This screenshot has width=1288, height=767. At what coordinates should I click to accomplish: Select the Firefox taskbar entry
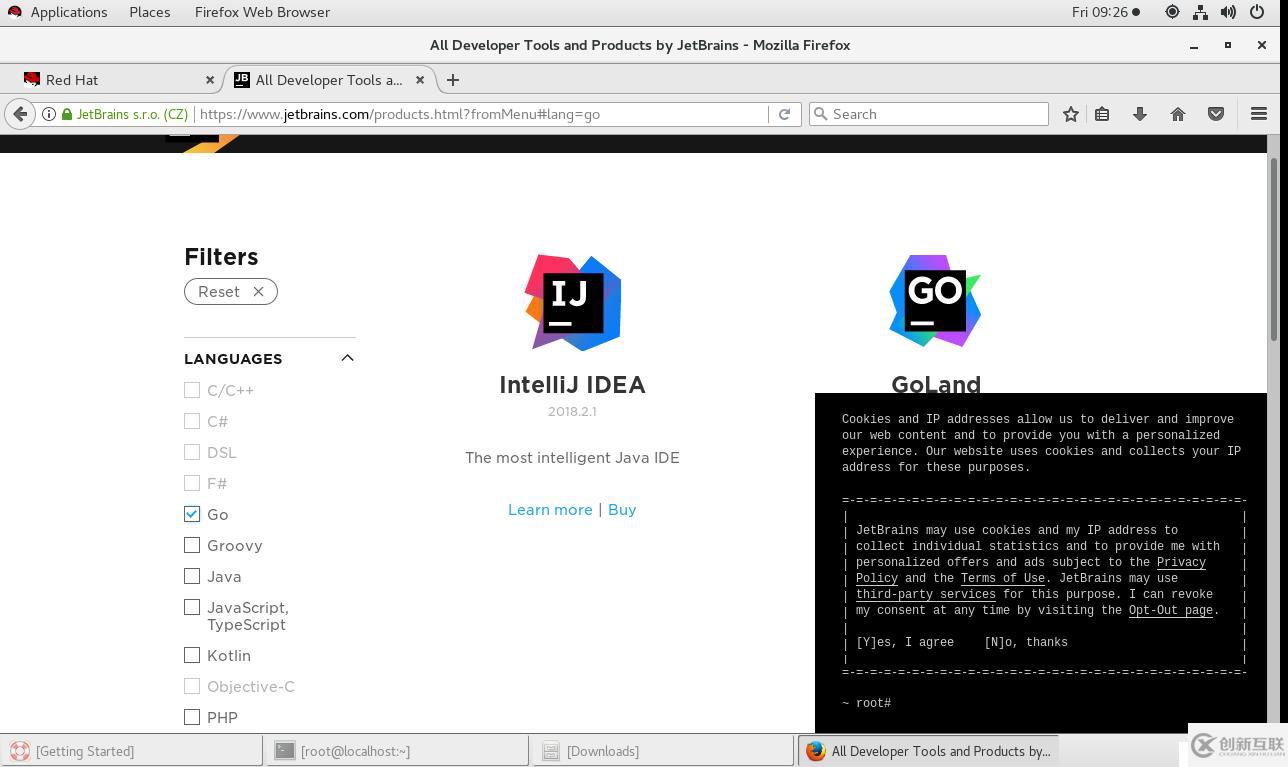click(x=929, y=751)
